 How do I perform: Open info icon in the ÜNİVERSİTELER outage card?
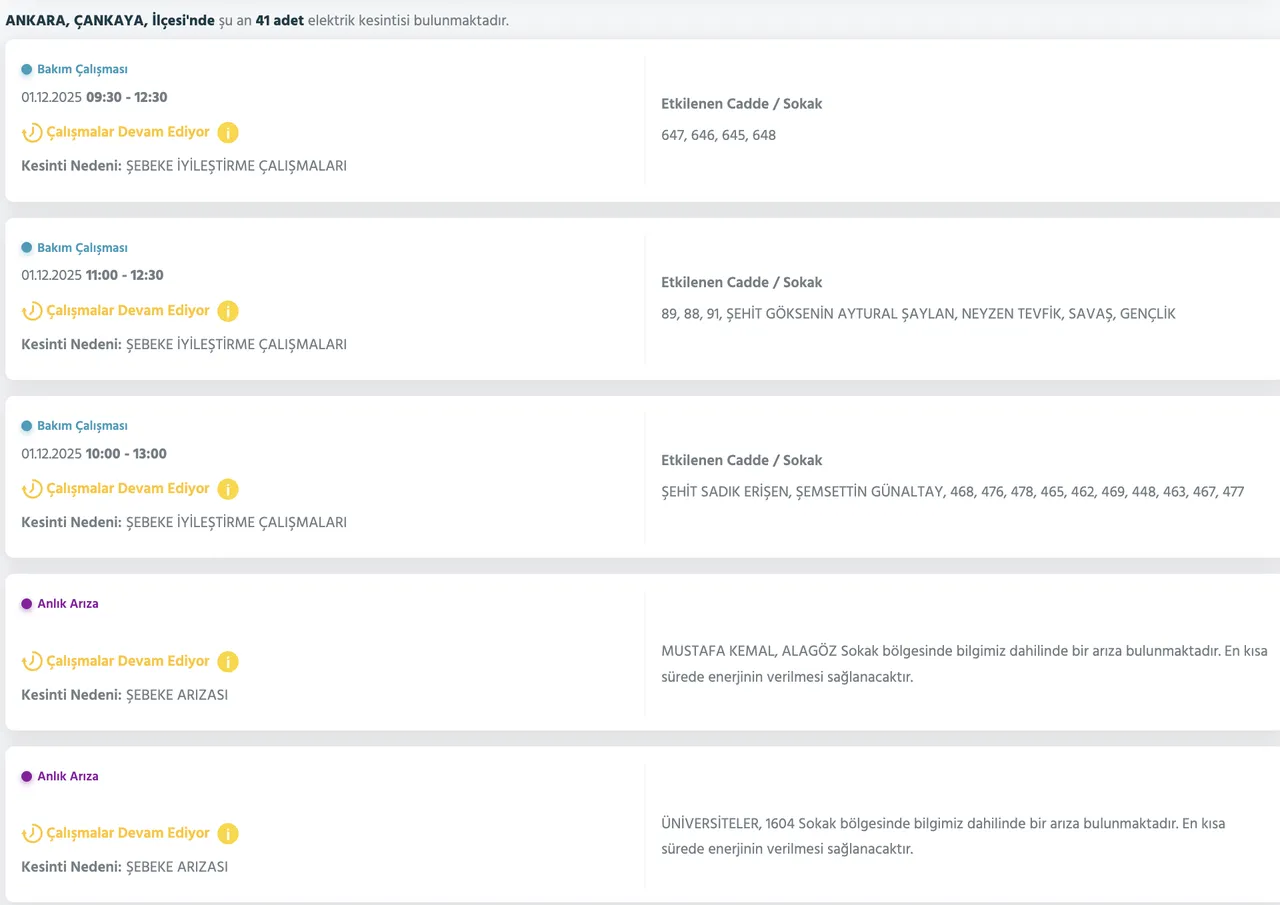click(x=228, y=834)
